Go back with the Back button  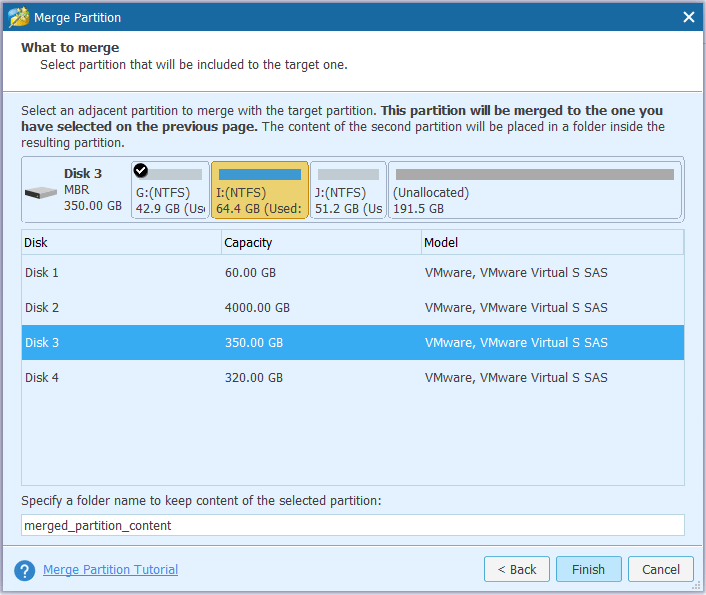[x=516, y=570]
